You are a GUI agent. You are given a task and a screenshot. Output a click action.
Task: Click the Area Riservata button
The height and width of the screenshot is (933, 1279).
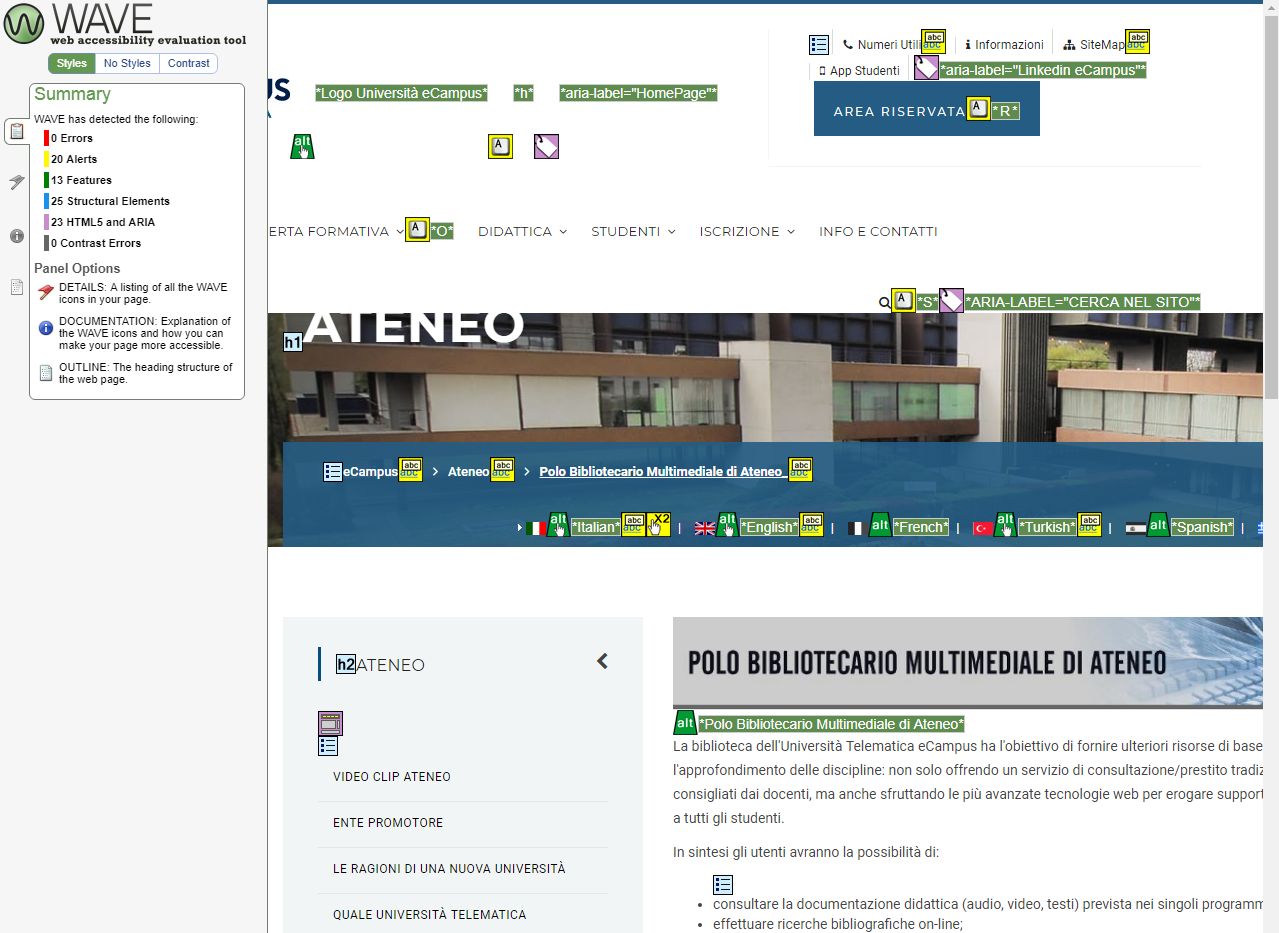tap(927, 108)
